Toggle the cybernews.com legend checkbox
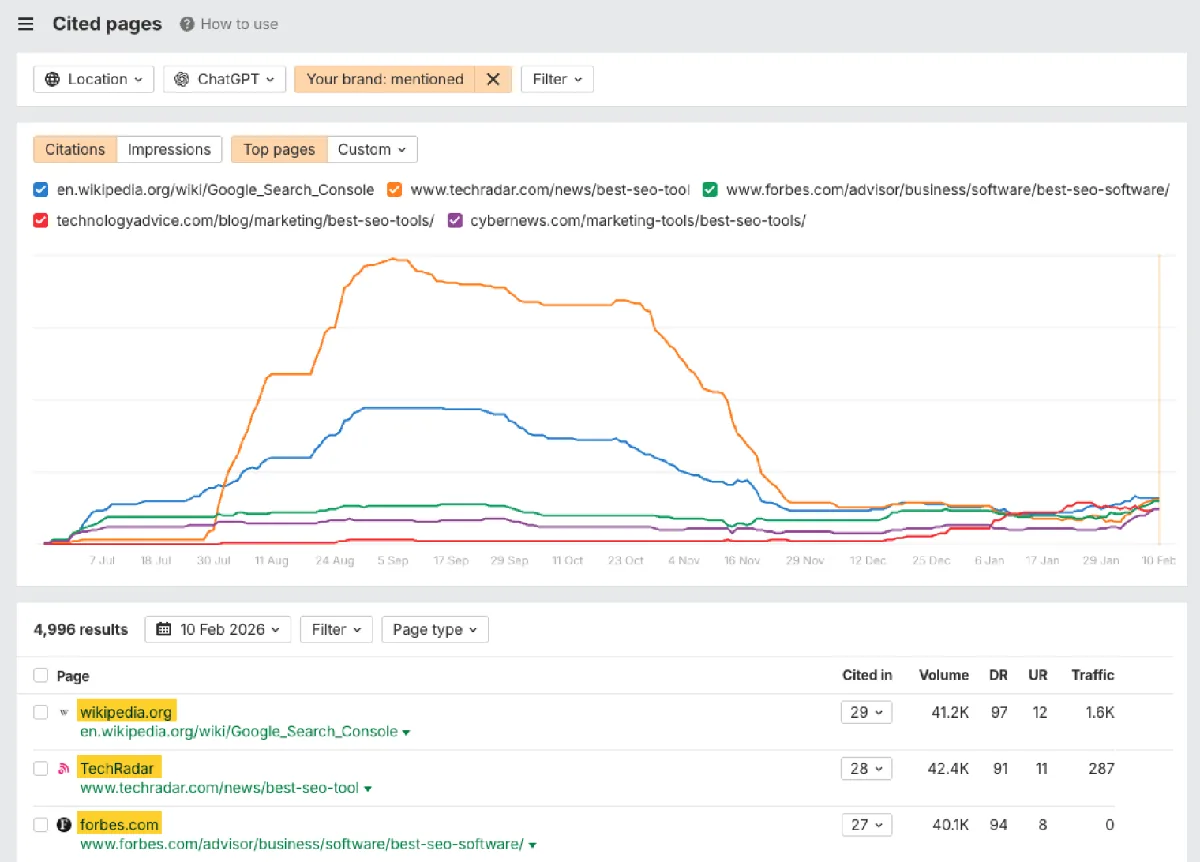This screenshot has width=1200, height=862. click(x=455, y=220)
